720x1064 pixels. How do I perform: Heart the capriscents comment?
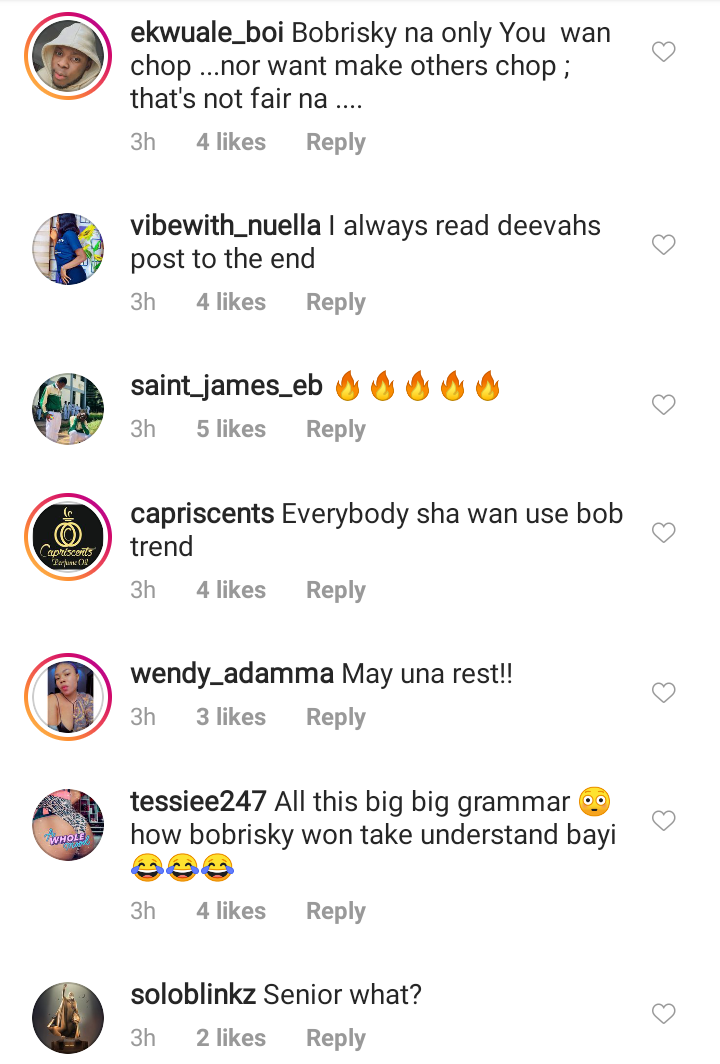pyautogui.click(x=663, y=533)
